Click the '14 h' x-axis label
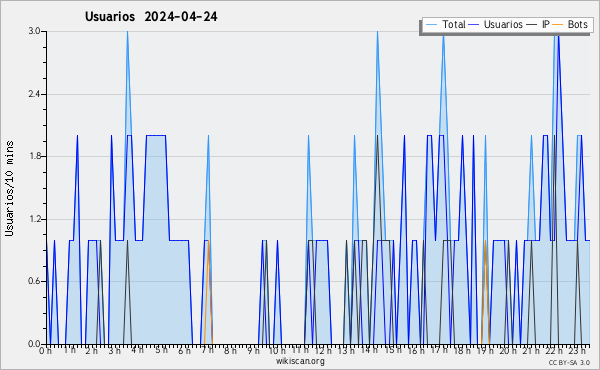Viewport: 600px width, 370px height. [369, 350]
